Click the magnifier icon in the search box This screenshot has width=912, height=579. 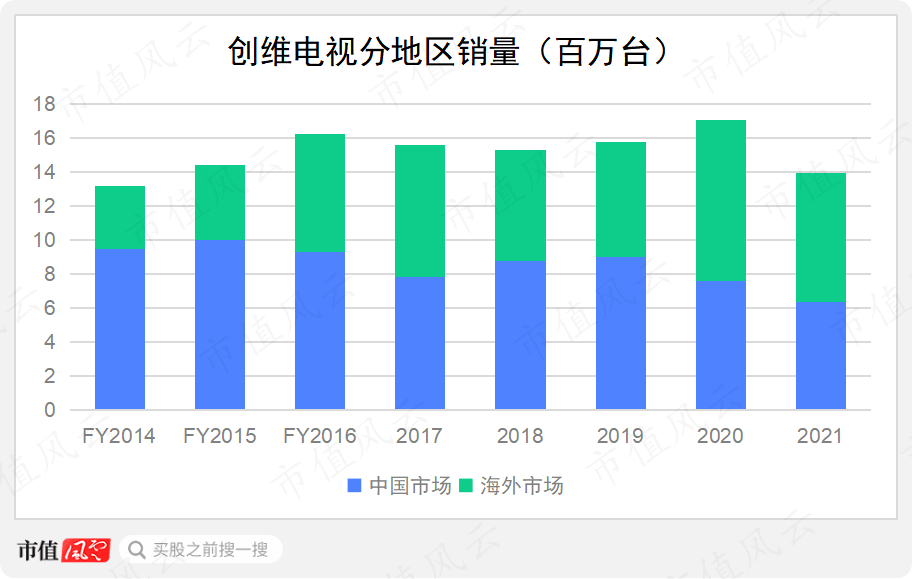[x=135, y=549]
